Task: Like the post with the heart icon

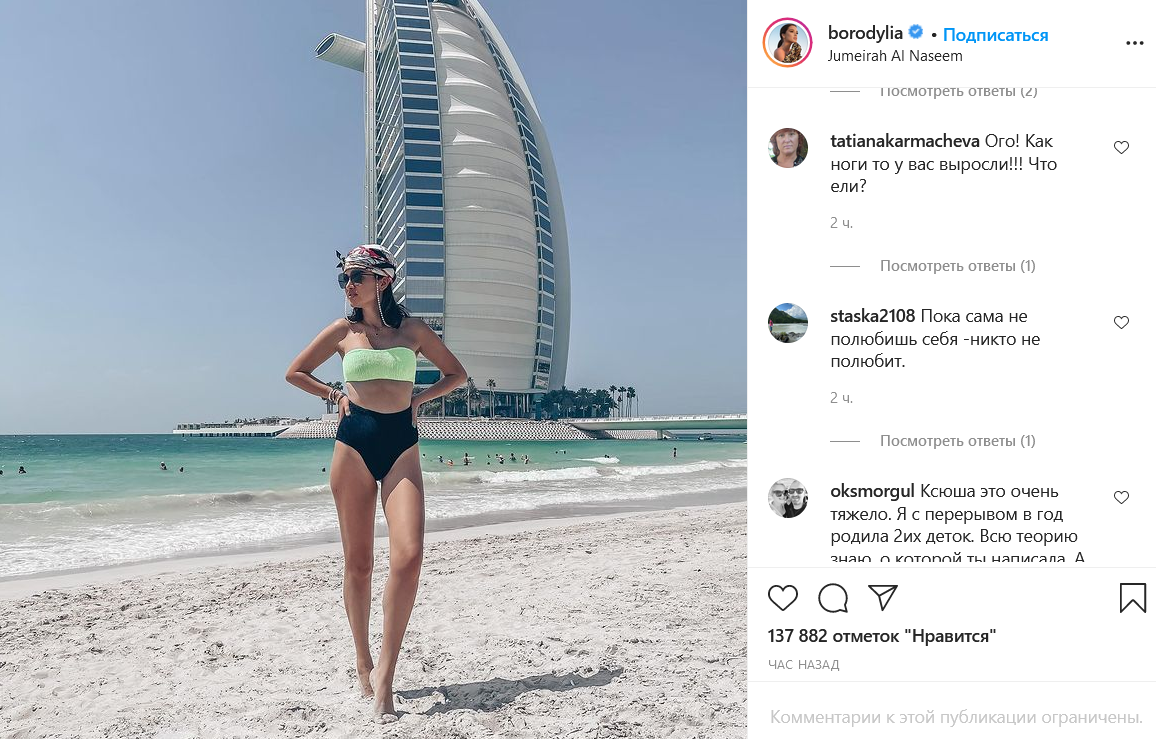Action: pos(782,598)
